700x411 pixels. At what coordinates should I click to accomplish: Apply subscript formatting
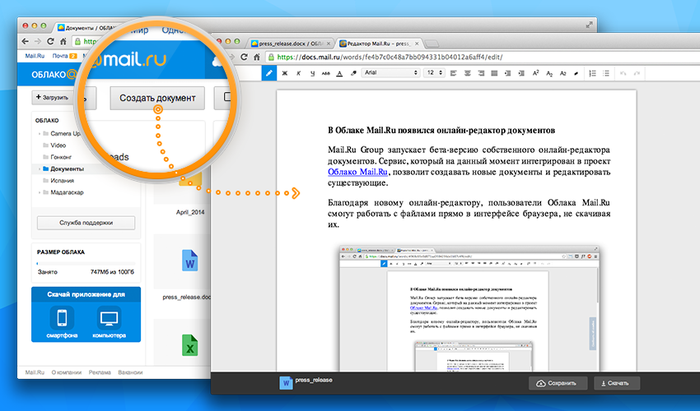550,73
